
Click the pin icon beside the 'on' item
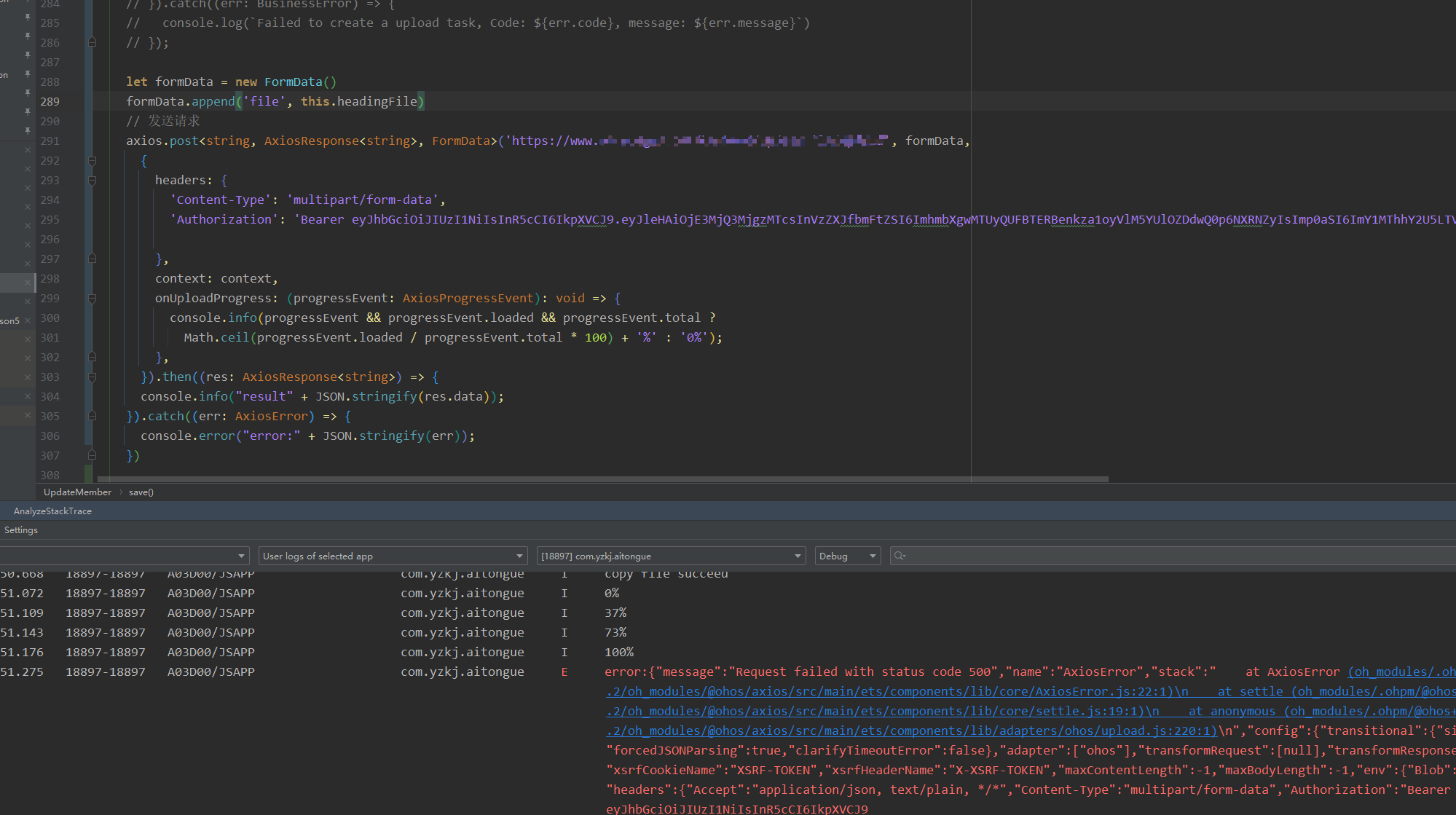pos(28,74)
